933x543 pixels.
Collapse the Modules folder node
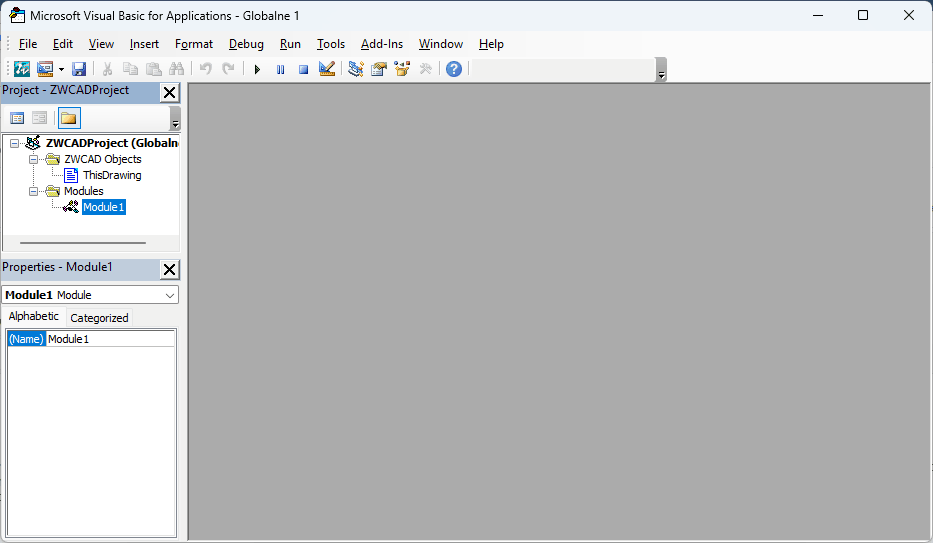coord(33,192)
